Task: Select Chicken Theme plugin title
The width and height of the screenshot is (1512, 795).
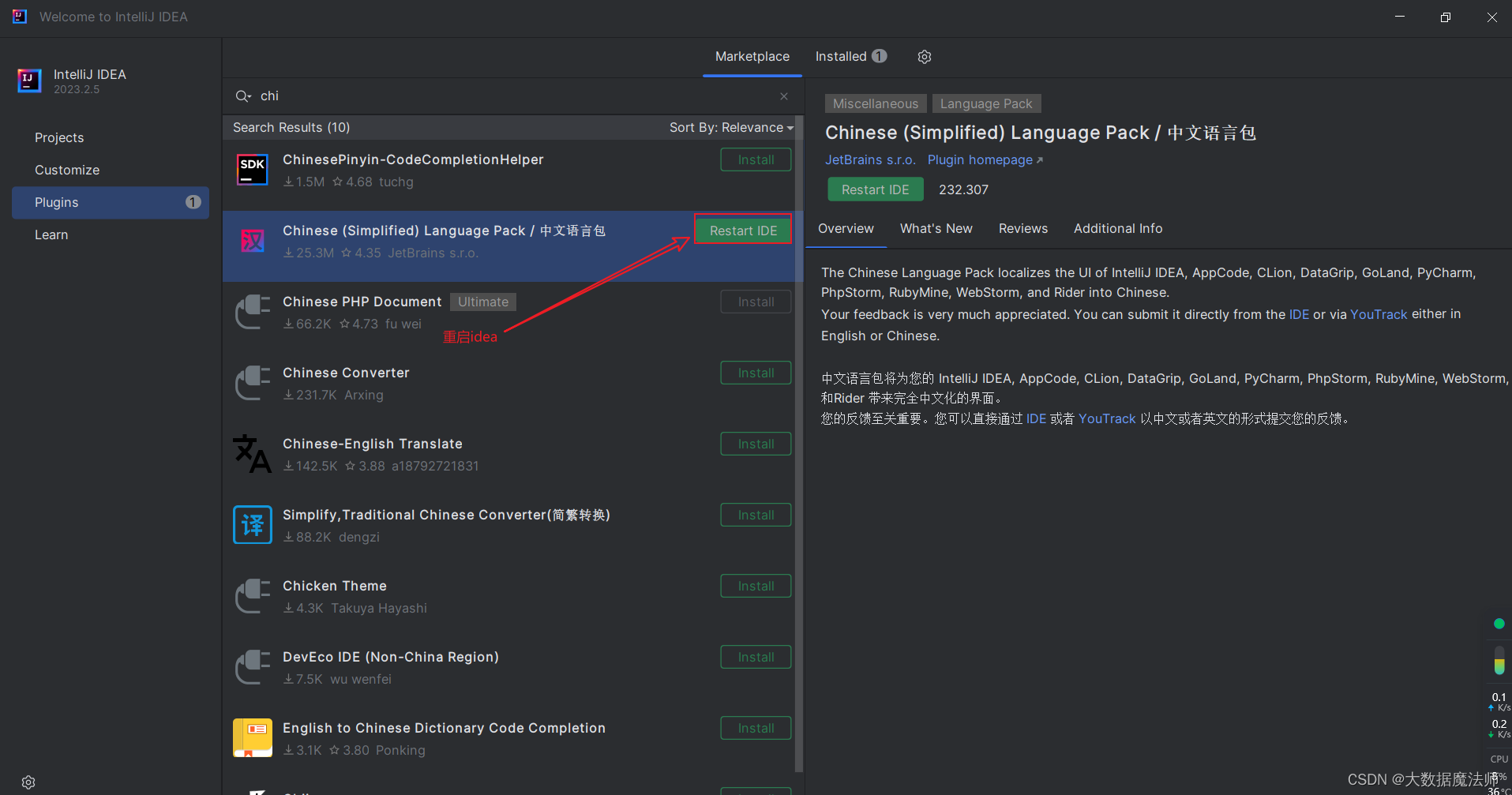Action: click(335, 586)
